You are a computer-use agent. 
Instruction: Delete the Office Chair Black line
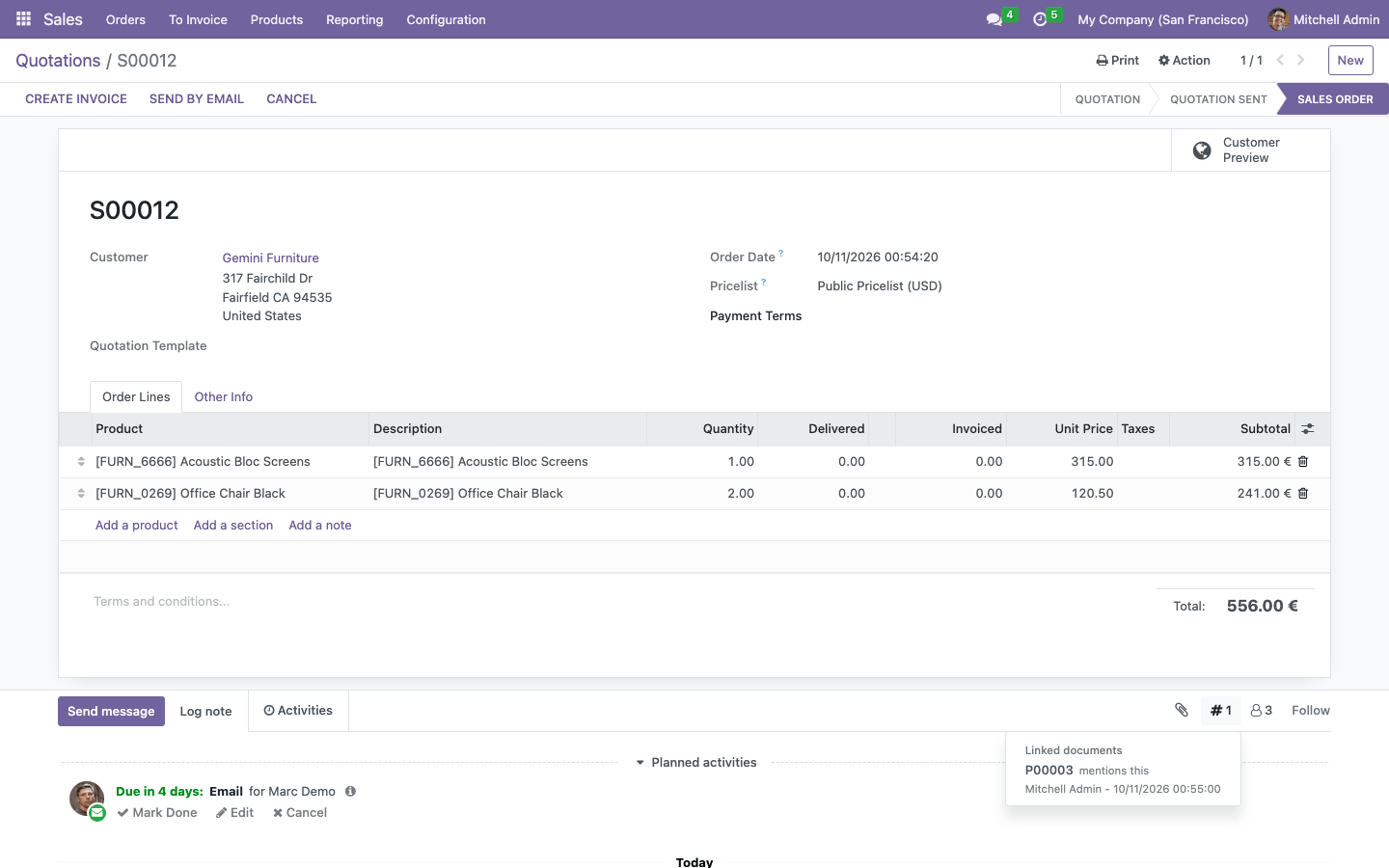pos(1303,494)
